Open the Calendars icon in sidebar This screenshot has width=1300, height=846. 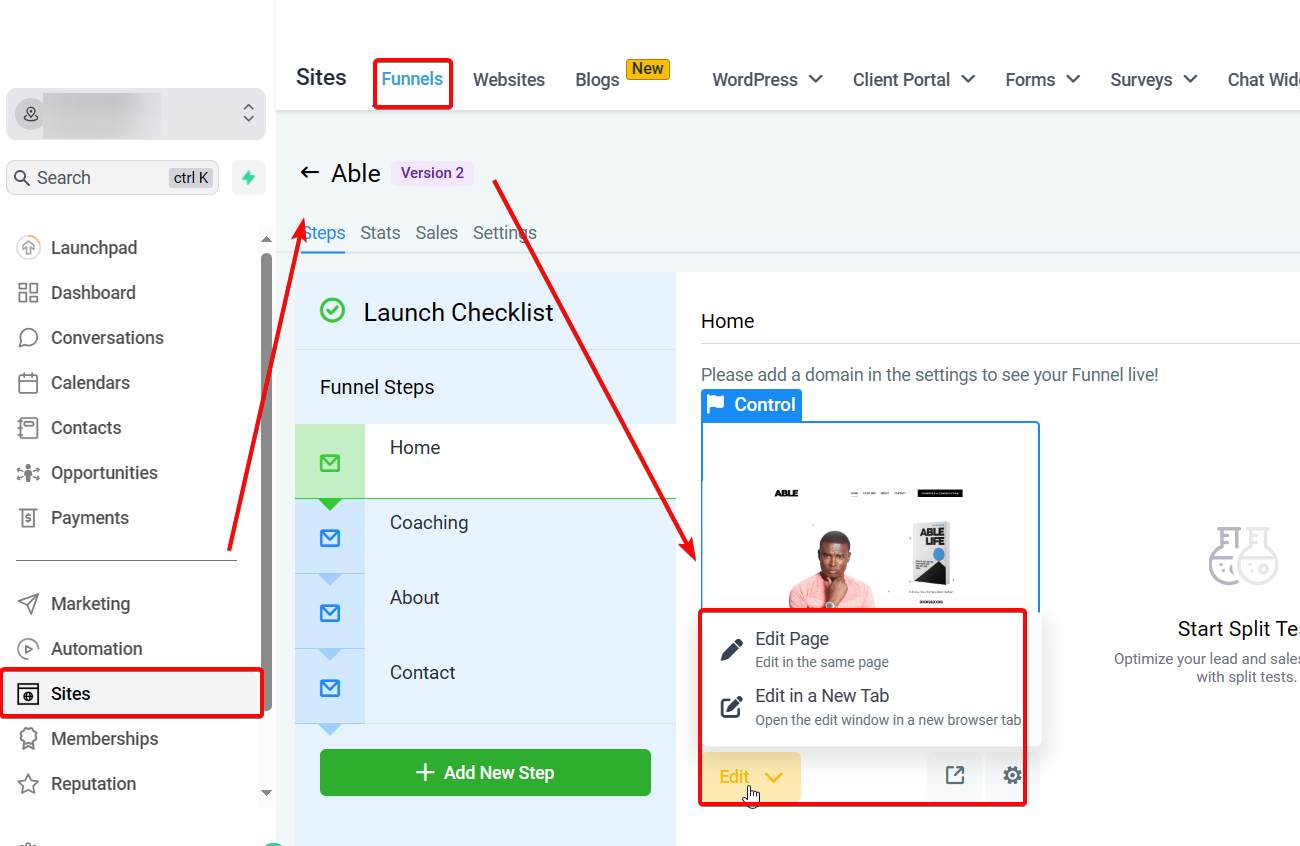pyautogui.click(x=28, y=383)
